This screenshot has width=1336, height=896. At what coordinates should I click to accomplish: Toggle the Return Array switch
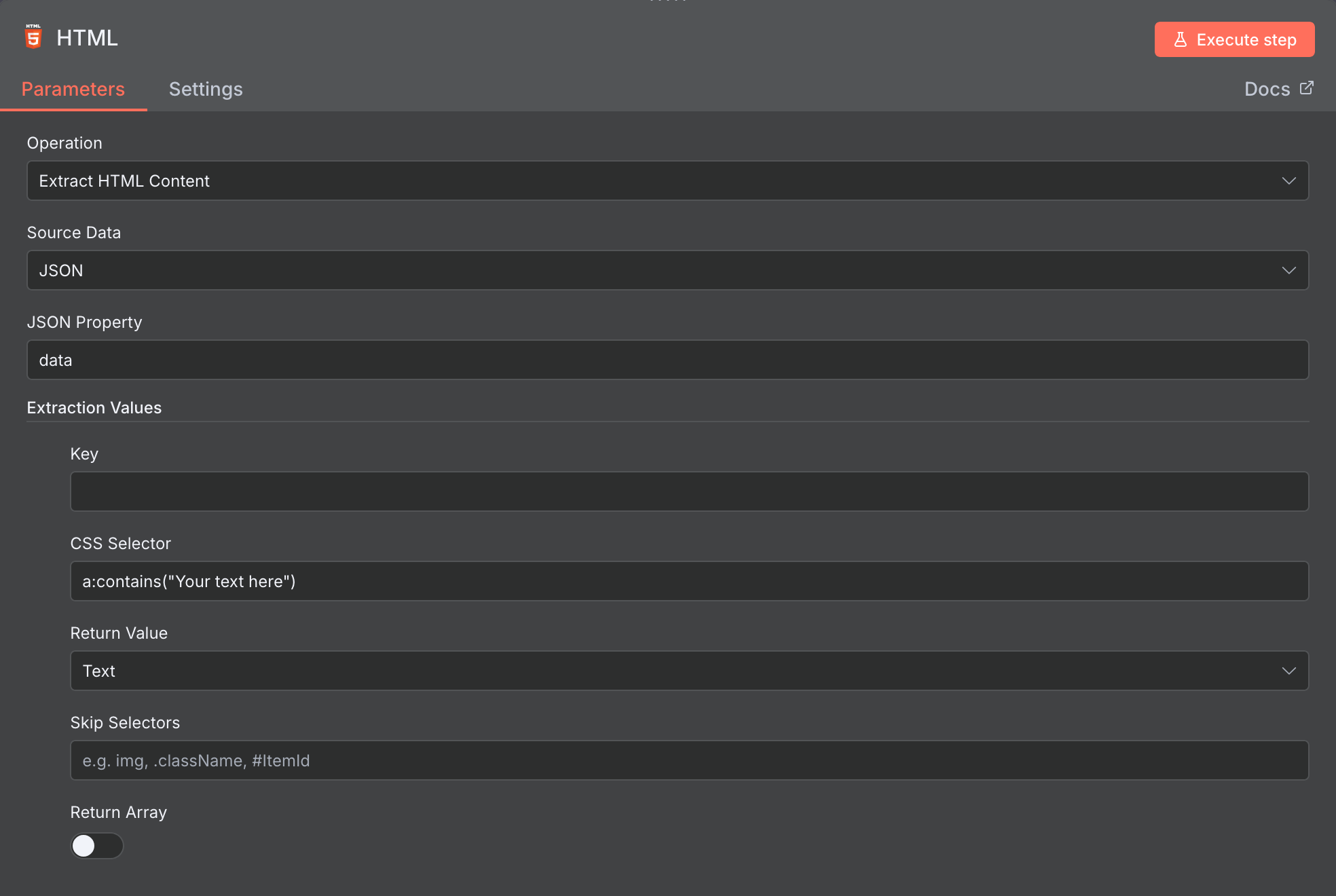pyautogui.click(x=97, y=846)
